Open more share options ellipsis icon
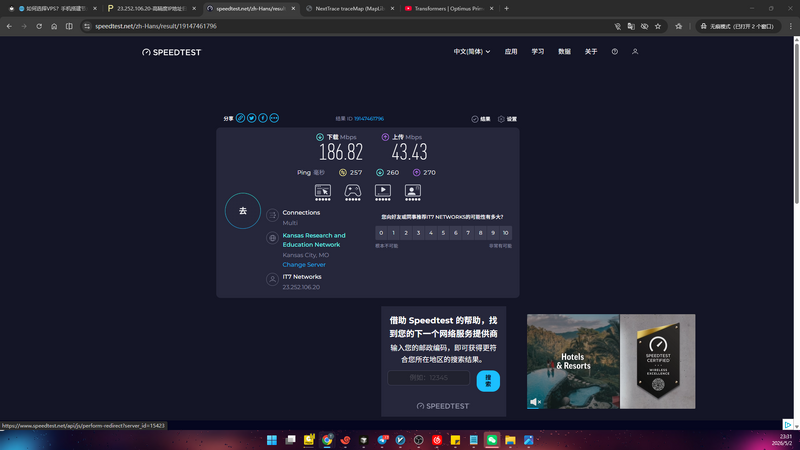The image size is (800, 450). click(274, 118)
